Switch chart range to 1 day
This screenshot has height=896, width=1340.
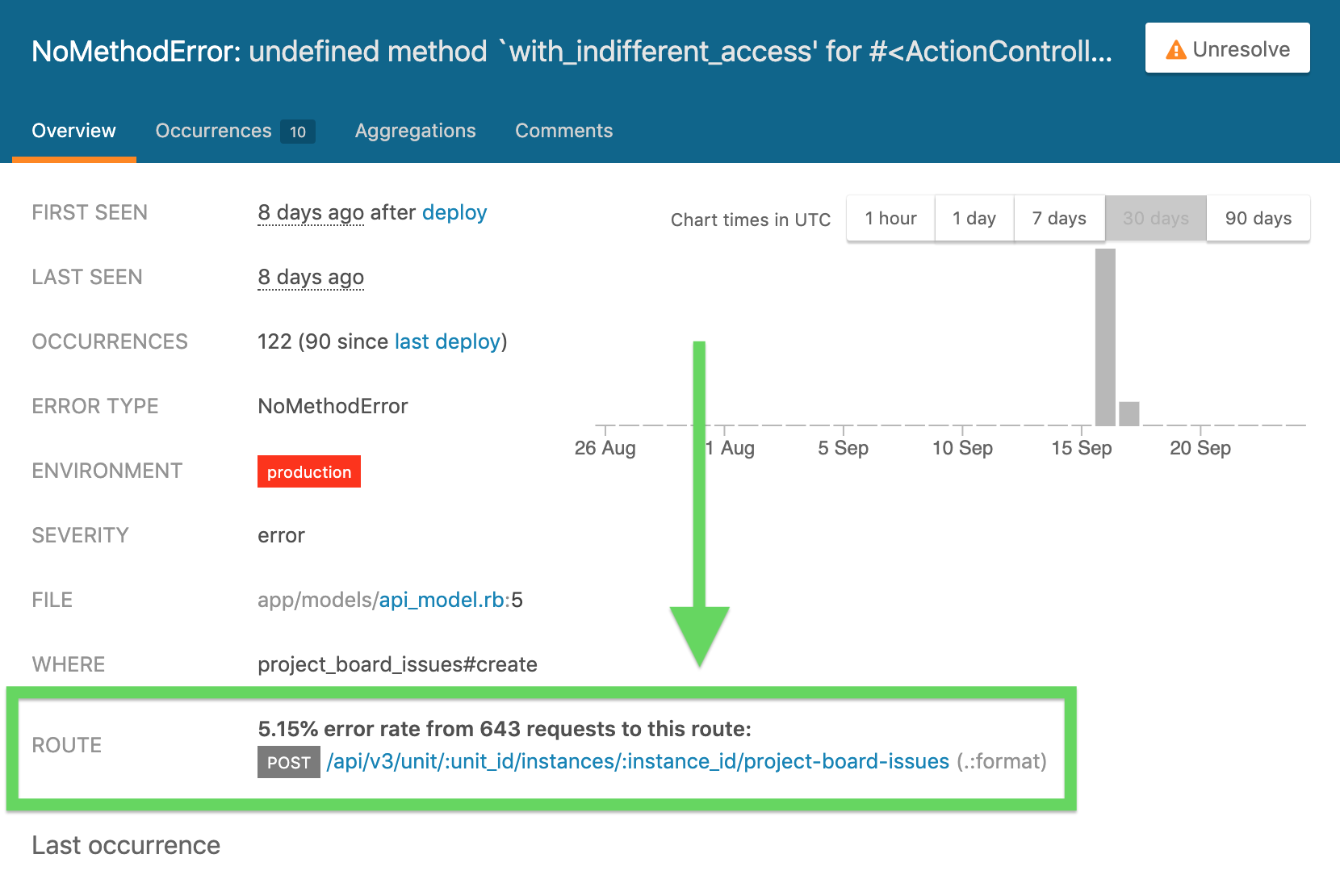click(x=974, y=218)
